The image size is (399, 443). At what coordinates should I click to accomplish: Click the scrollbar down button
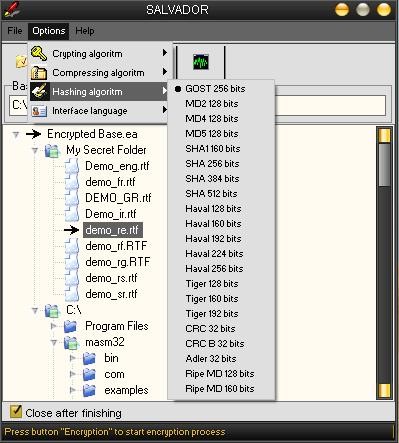tap(384, 390)
